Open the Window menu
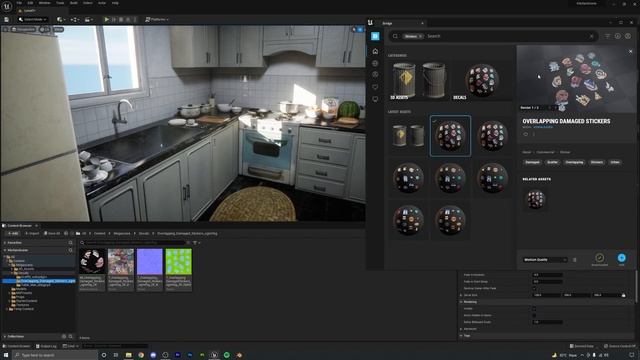This screenshot has height=360, width=640. (x=44, y=3)
